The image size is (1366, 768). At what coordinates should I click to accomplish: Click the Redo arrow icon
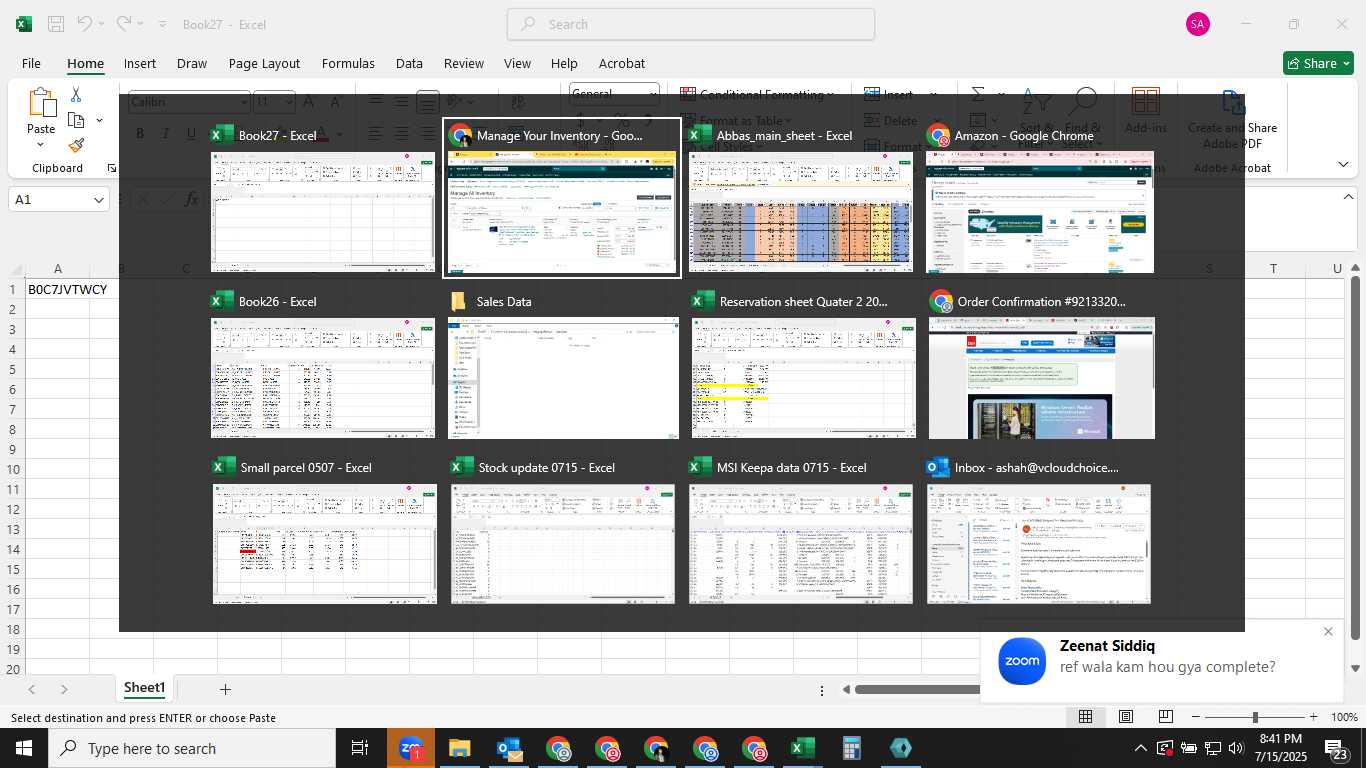[x=123, y=24]
